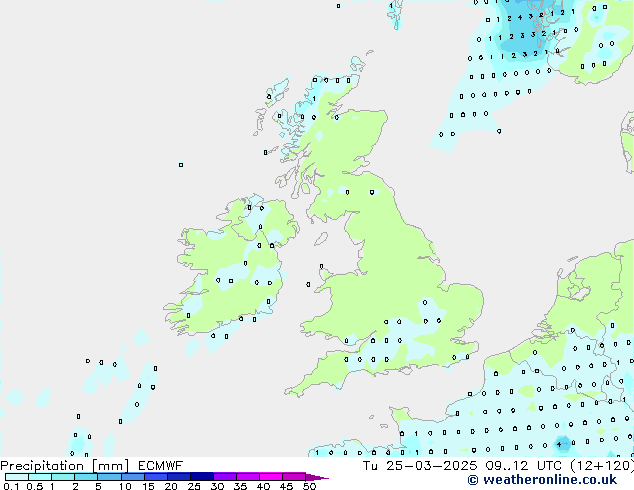This screenshot has width=634, height=490.
Task: Select the 0.5–1 mm legend swatch
Action: (40, 477)
